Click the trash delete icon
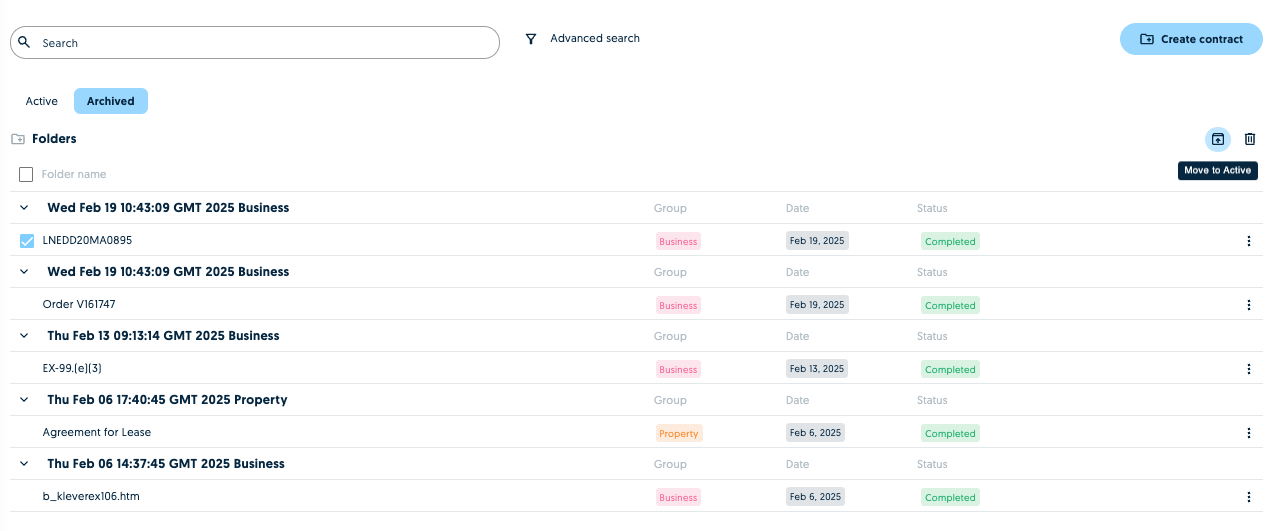The height and width of the screenshot is (531, 1285). pyautogui.click(x=1249, y=139)
